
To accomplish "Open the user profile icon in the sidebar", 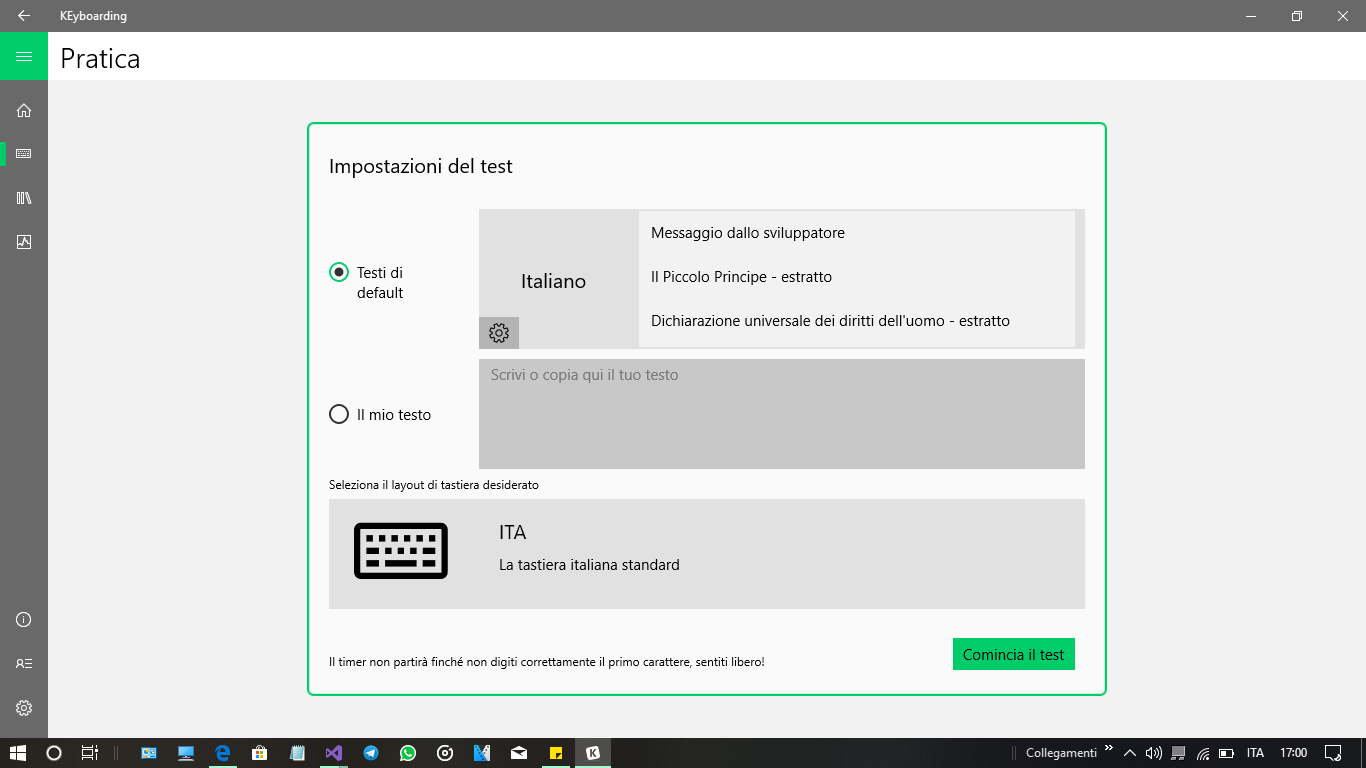I will coord(23,663).
